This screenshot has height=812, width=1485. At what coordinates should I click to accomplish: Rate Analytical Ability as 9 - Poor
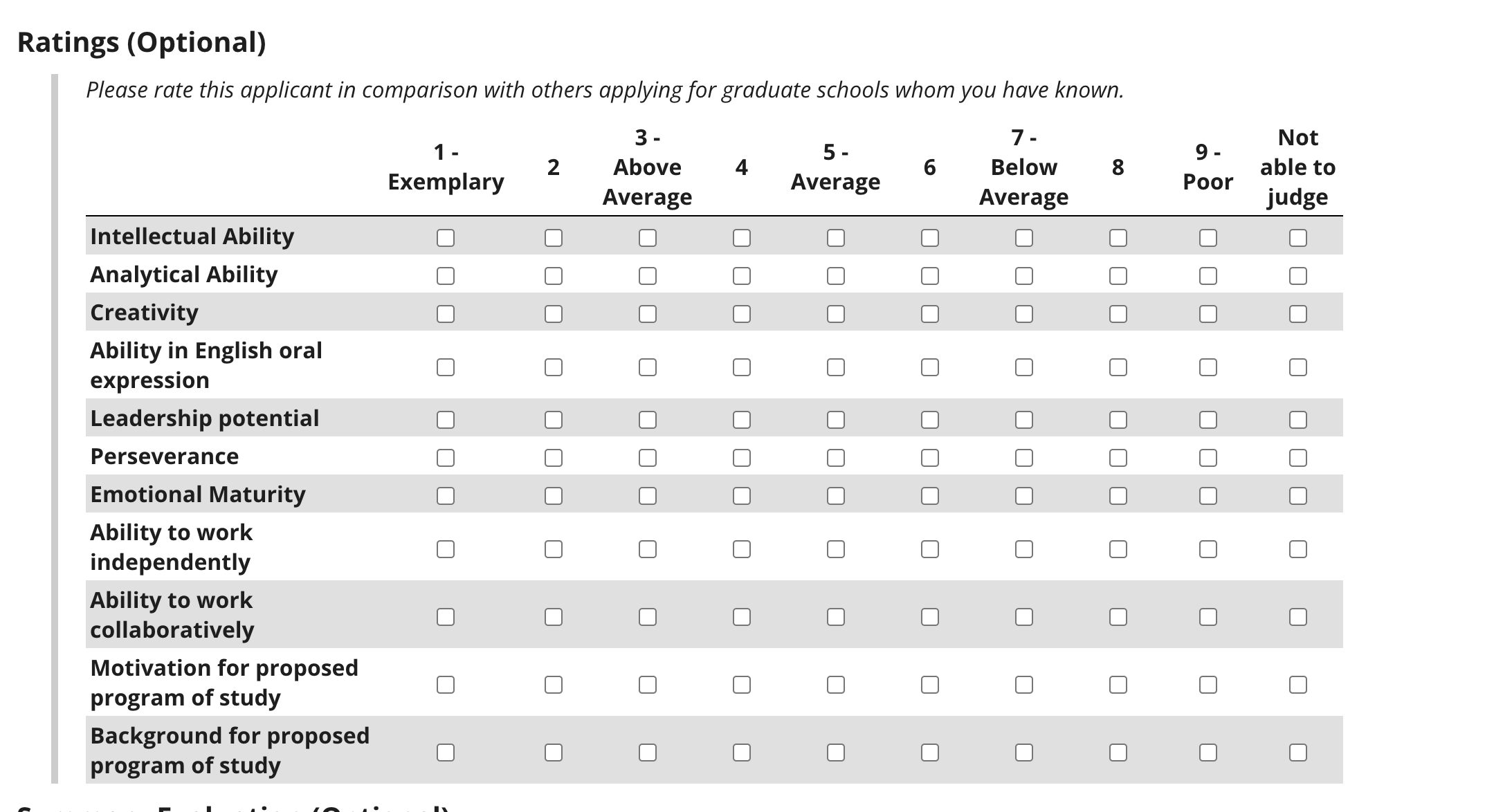[x=1208, y=276]
